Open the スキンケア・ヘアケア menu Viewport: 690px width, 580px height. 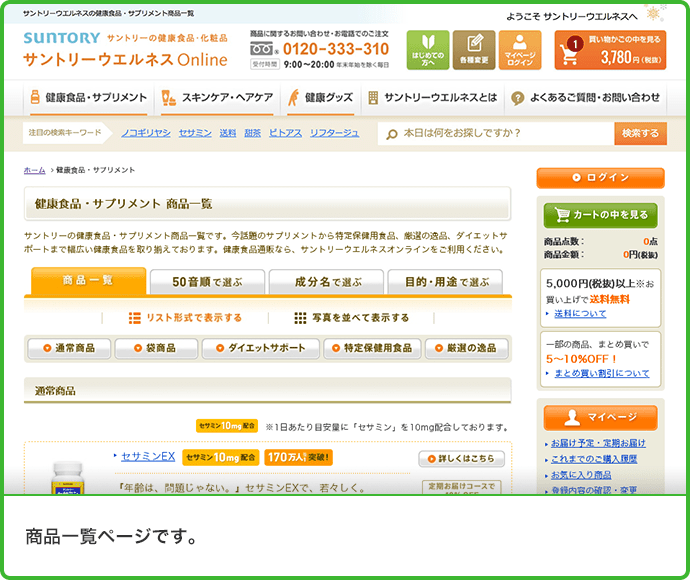pyautogui.click(x=217, y=98)
